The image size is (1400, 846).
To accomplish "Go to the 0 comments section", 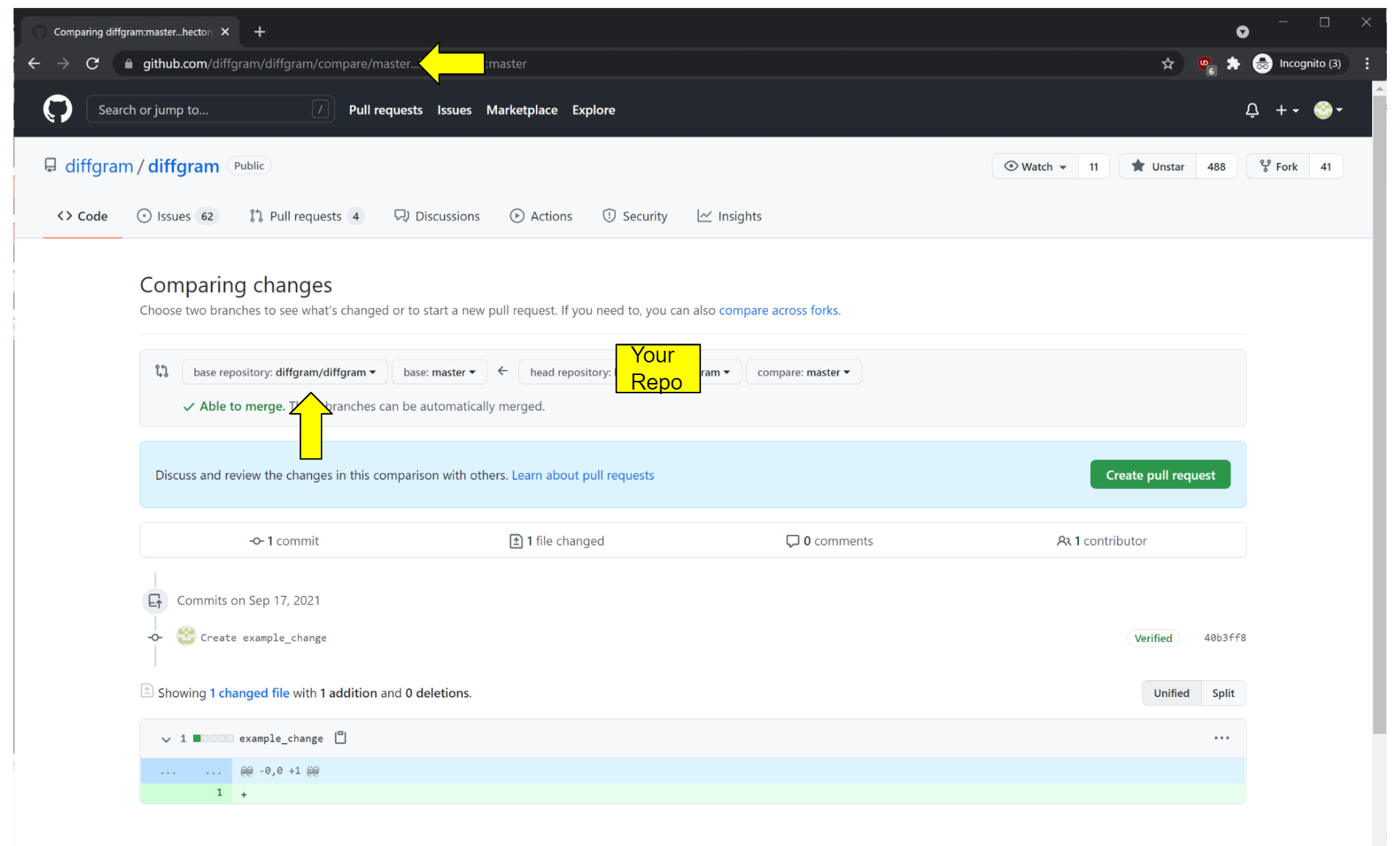I will pyautogui.click(x=830, y=541).
